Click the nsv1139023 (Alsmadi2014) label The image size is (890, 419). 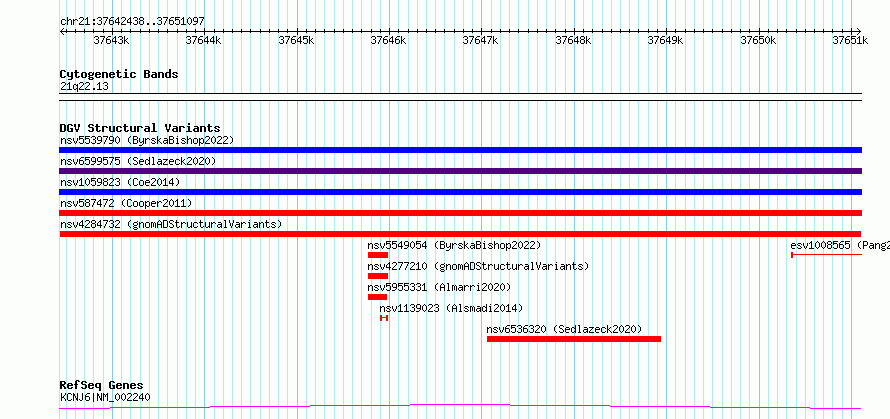click(451, 308)
